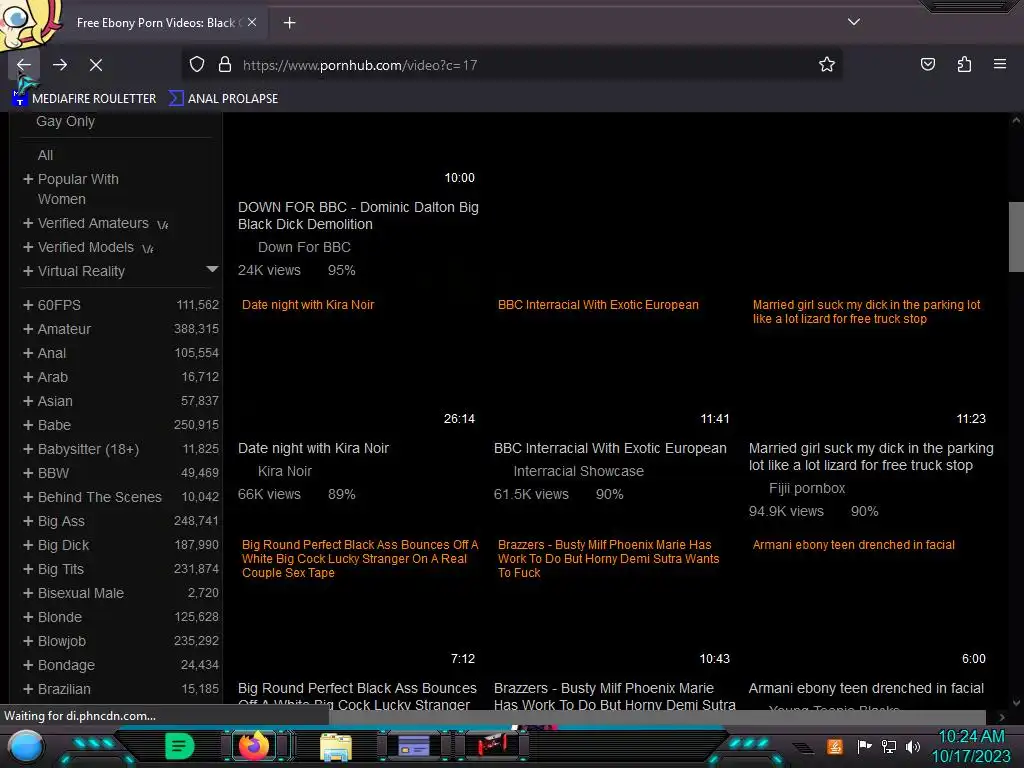Click the 66K views text
1024x768 pixels.
[x=269, y=494]
